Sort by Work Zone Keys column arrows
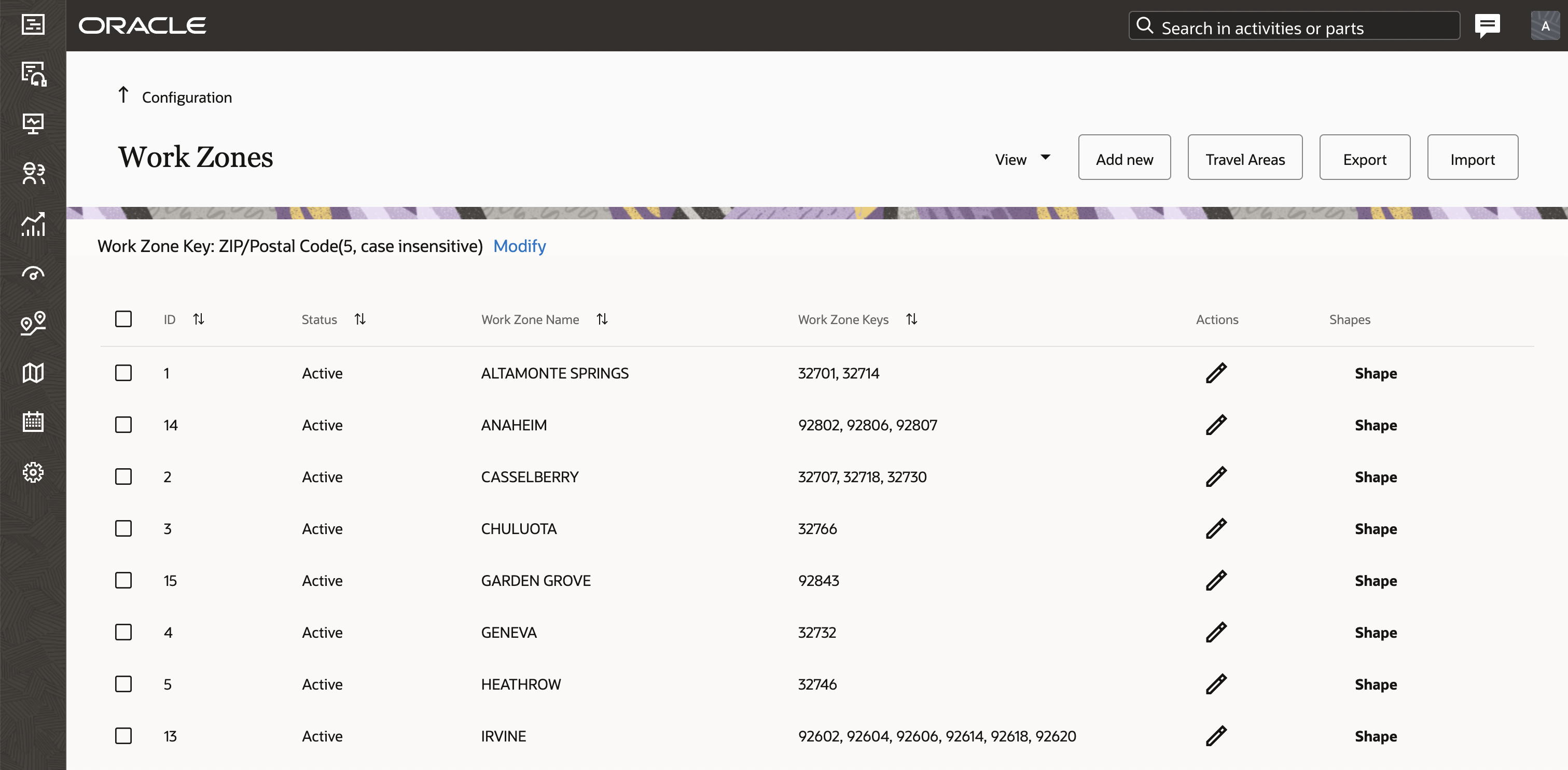Image resolution: width=1568 pixels, height=770 pixels. point(911,319)
